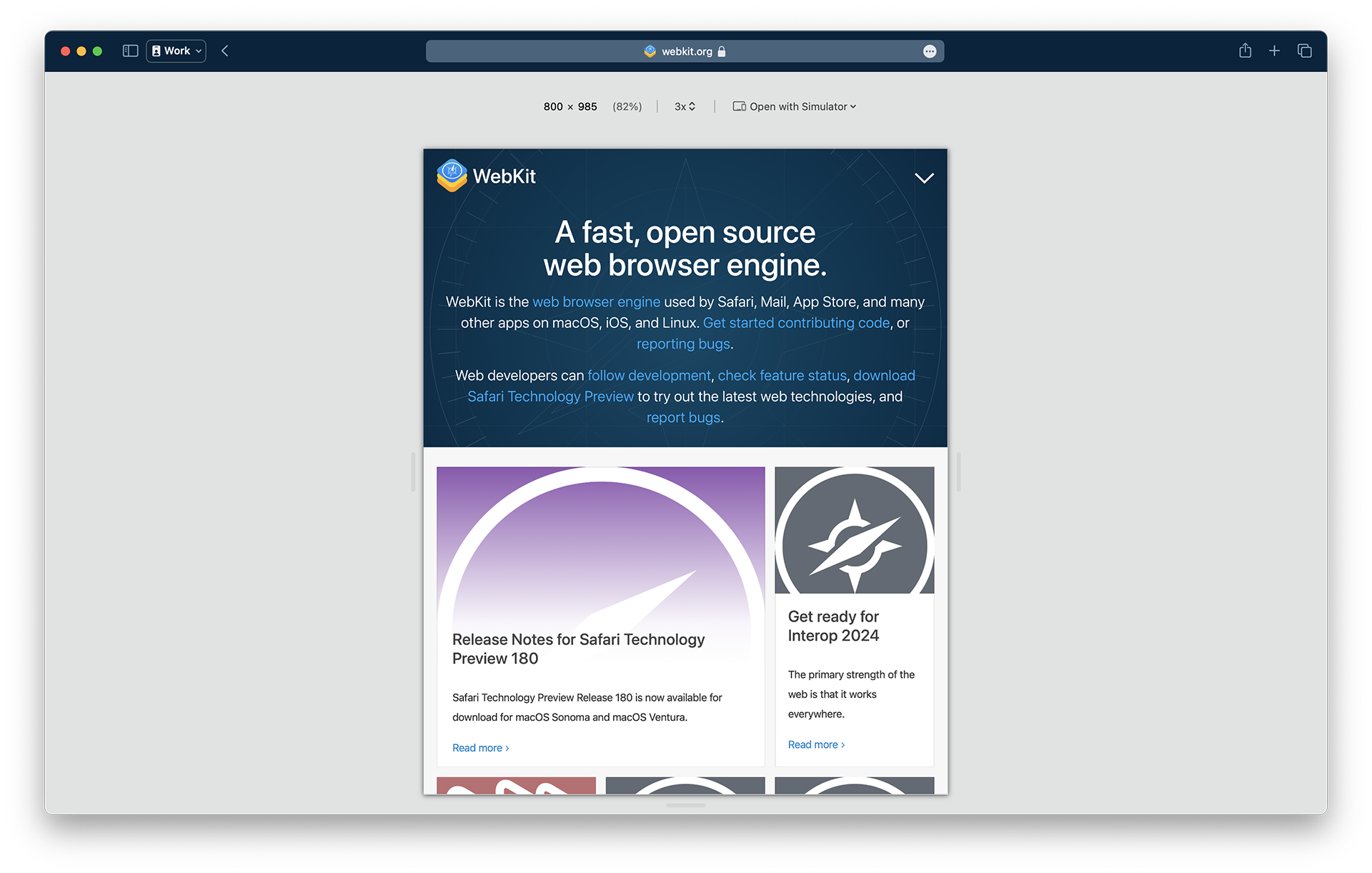
Task: Click the back navigation arrow icon
Action: click(225, 50)
